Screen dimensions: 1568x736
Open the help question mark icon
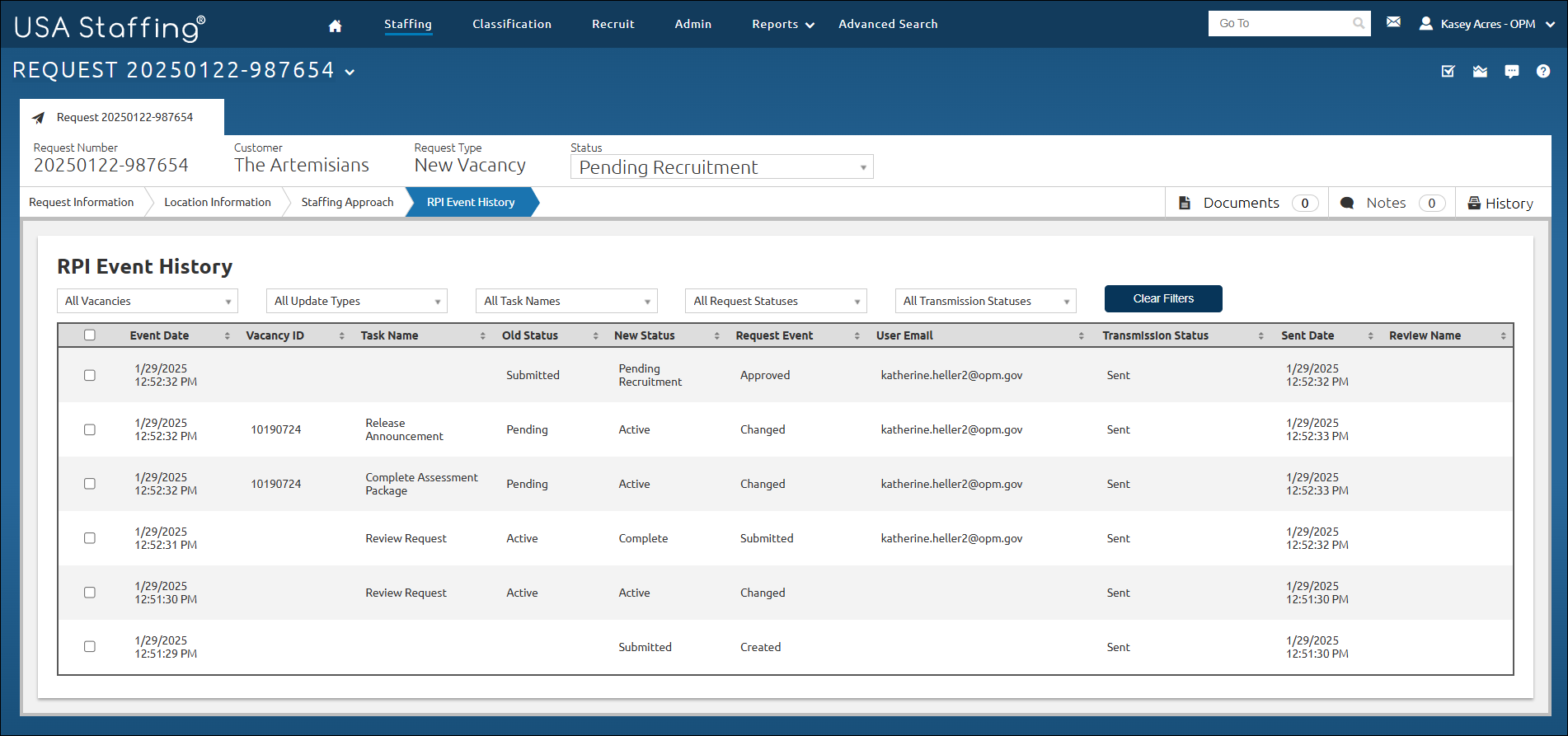(x=1543, y=72)
